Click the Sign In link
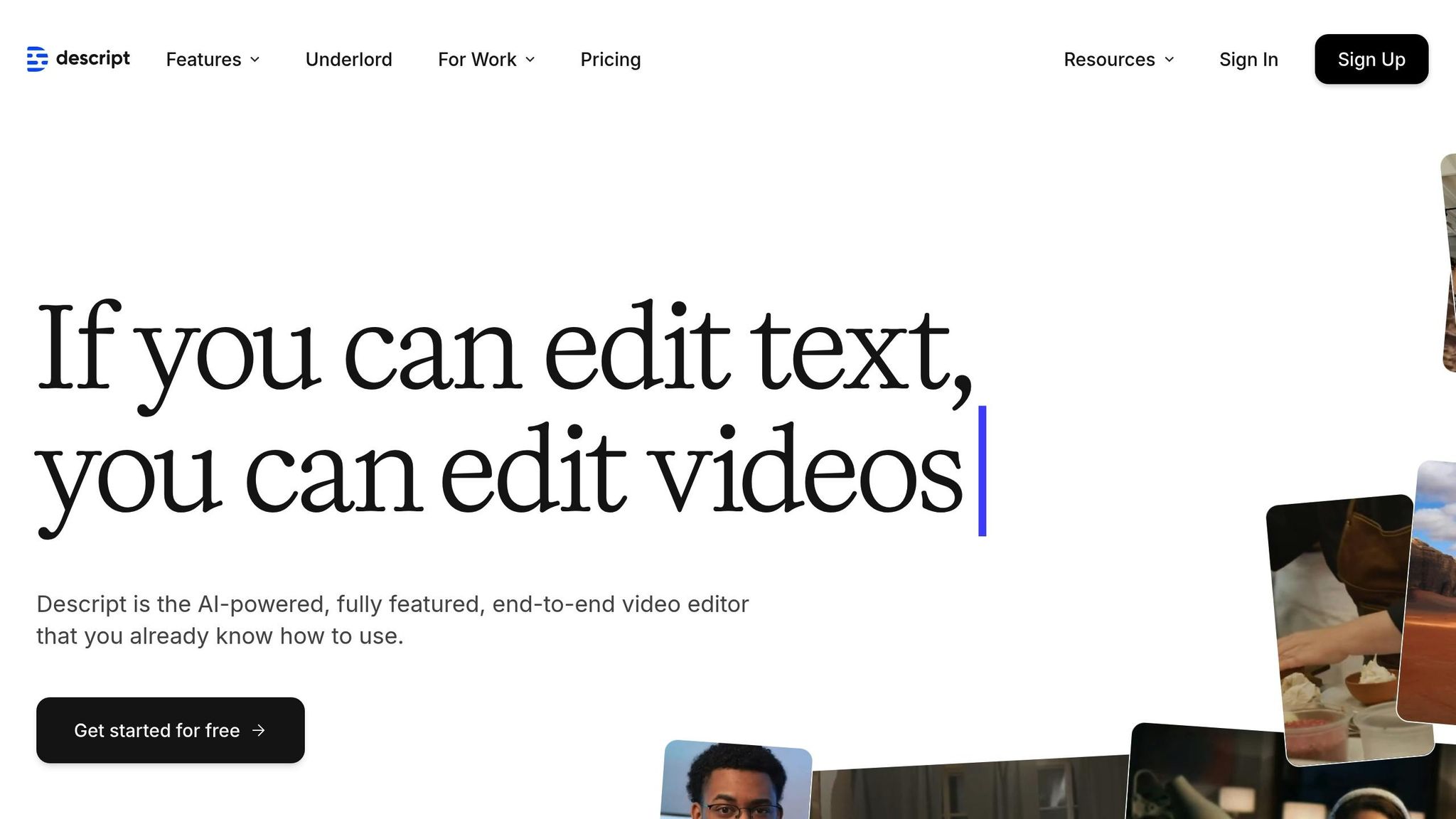This screenshot has height=819, width=1456. pos(1248,60)
